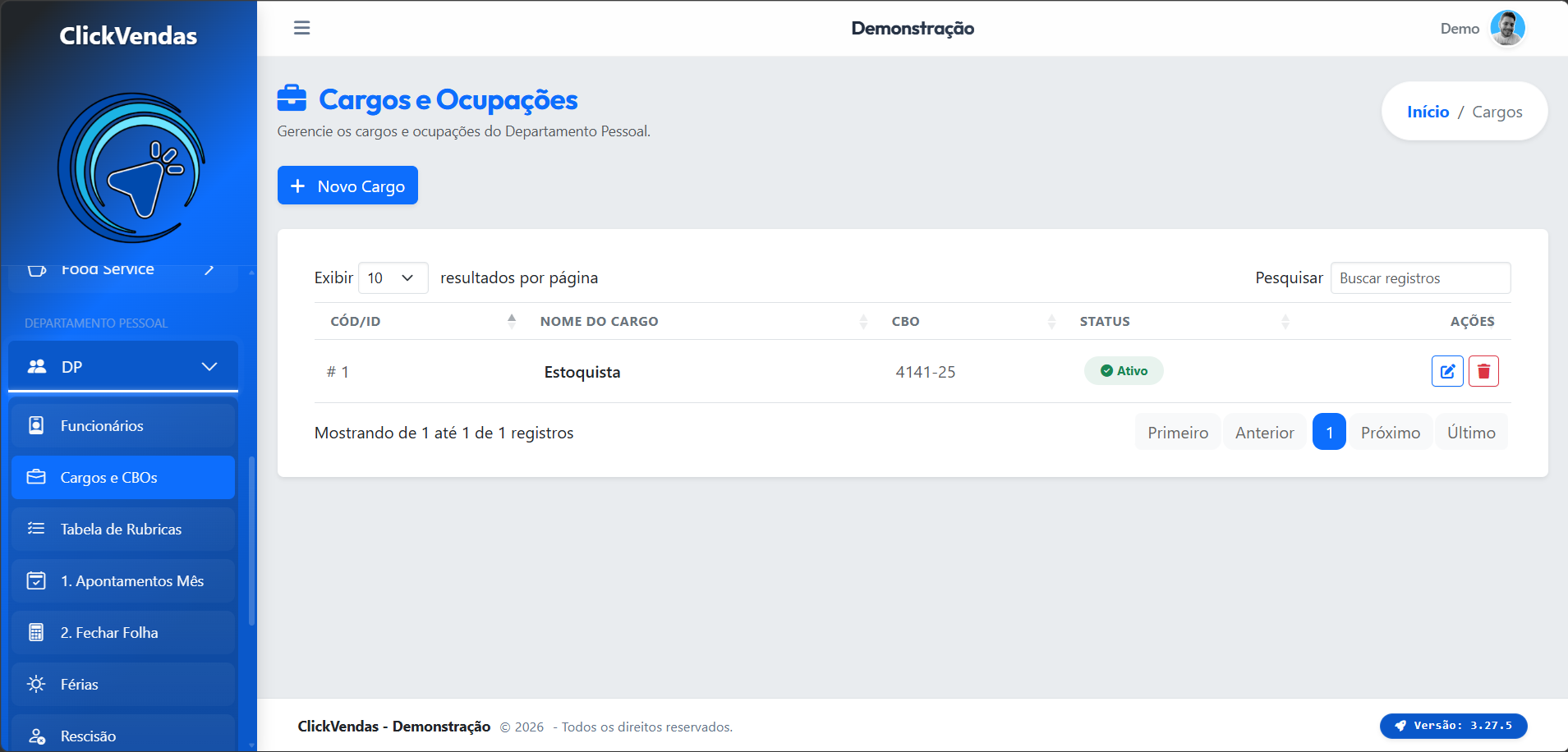
Task: Open the Férias menu item
Action: coord(123,684)
